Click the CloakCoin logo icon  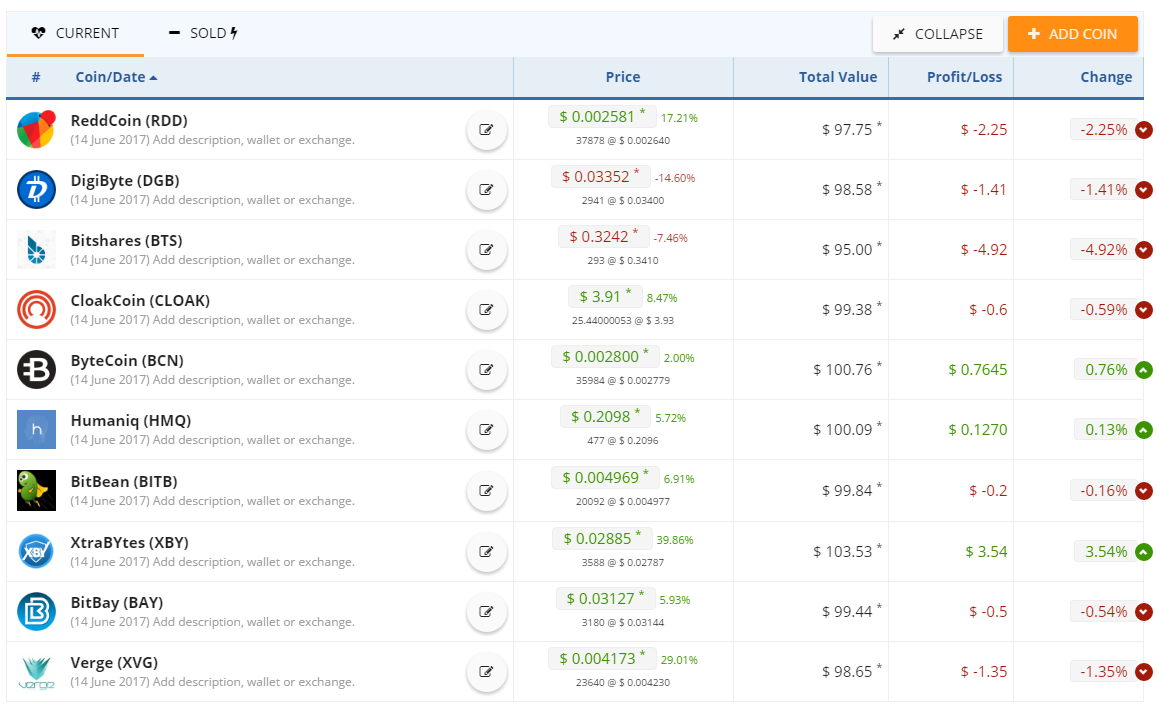(36, 310)
